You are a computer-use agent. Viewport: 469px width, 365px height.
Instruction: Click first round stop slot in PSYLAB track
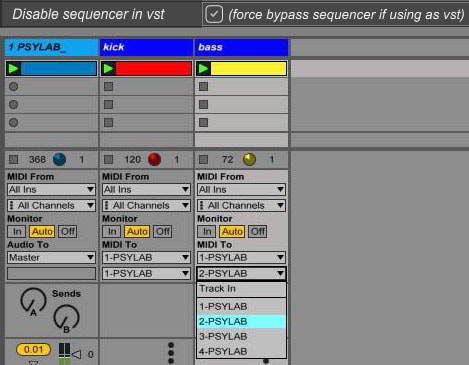13,87
